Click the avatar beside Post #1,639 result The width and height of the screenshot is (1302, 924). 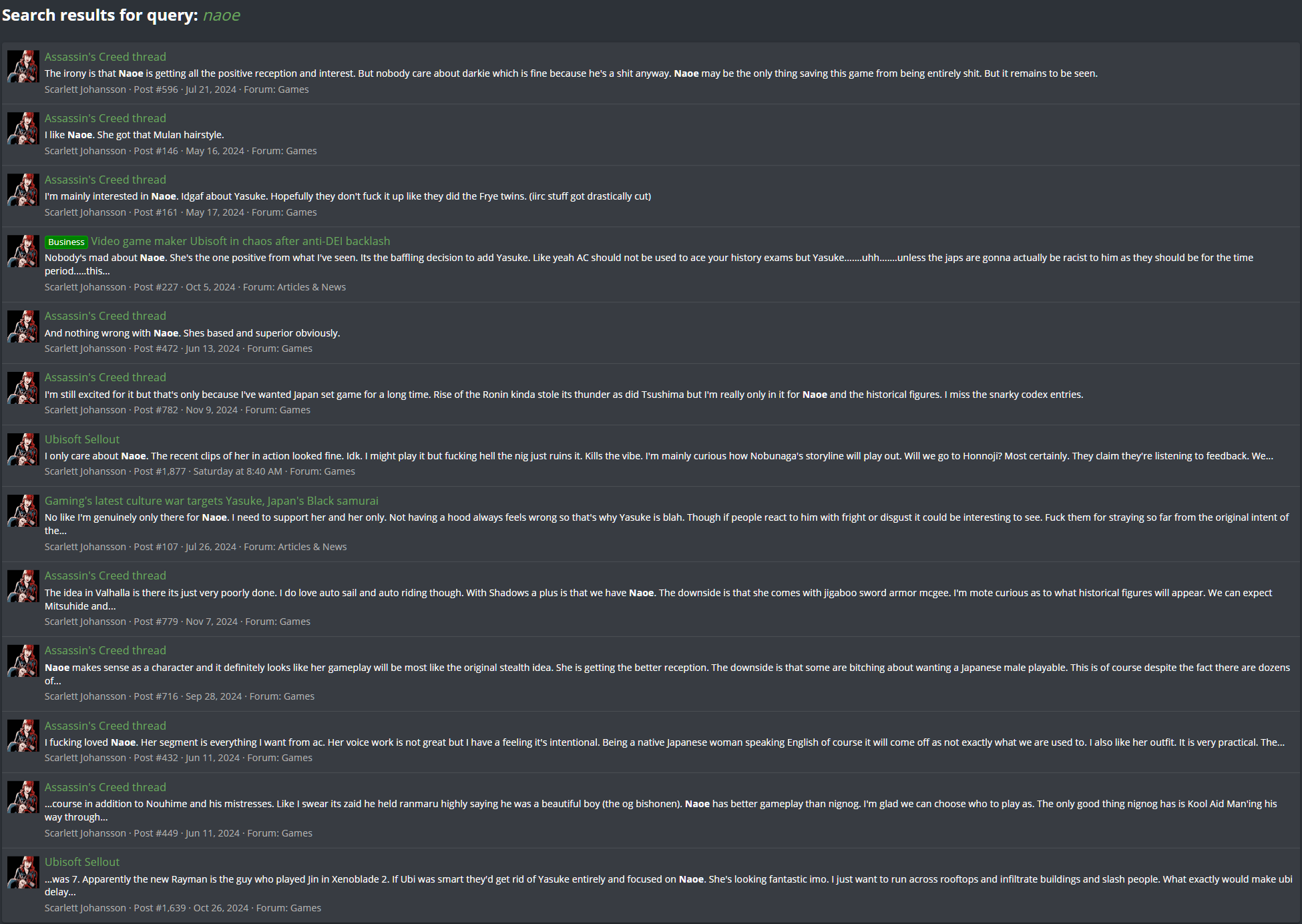(x=23, y=872)
